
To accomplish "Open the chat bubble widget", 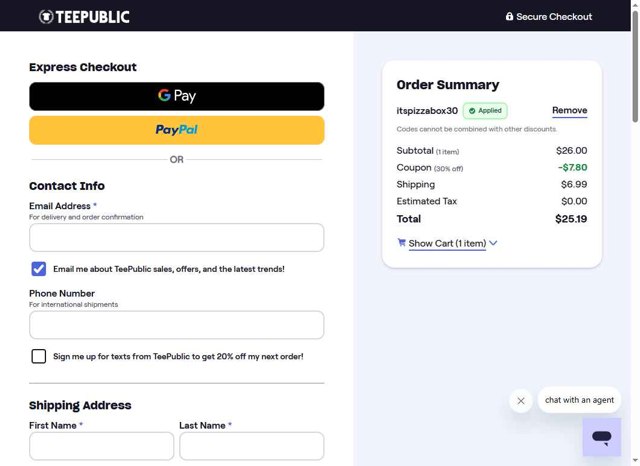I will pos(601,437).
